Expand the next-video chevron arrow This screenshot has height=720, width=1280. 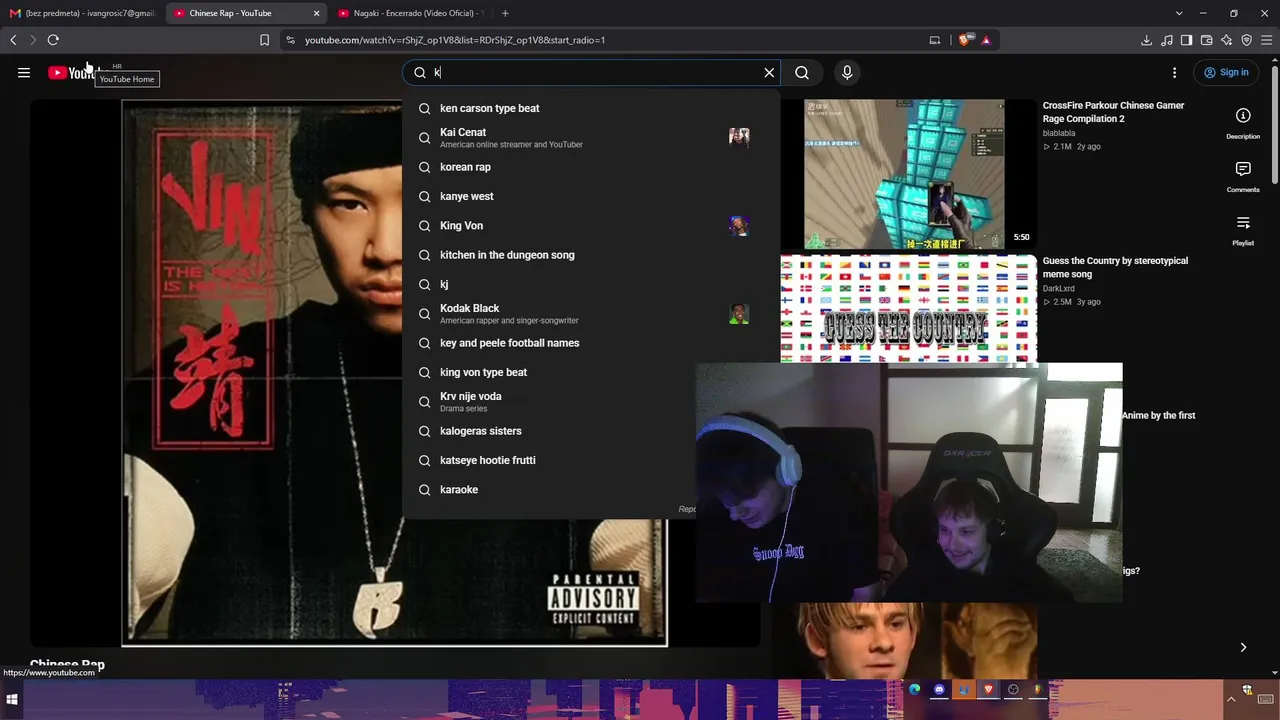click(1243, 647)
